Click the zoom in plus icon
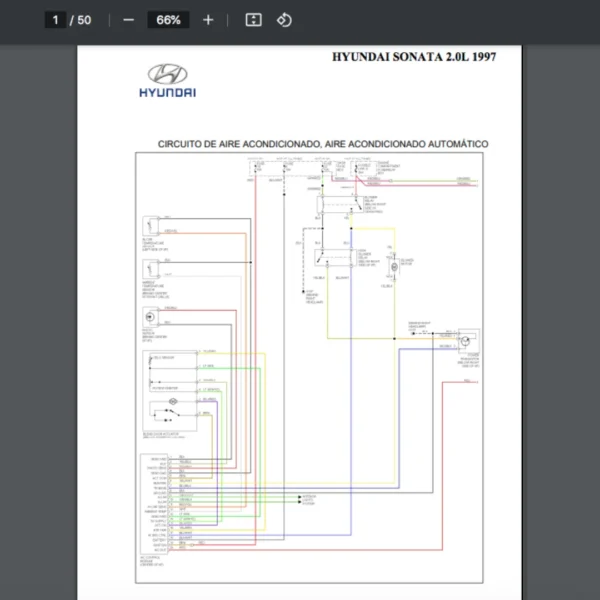Screen dimensions: 600x600 tap(208, 20)
